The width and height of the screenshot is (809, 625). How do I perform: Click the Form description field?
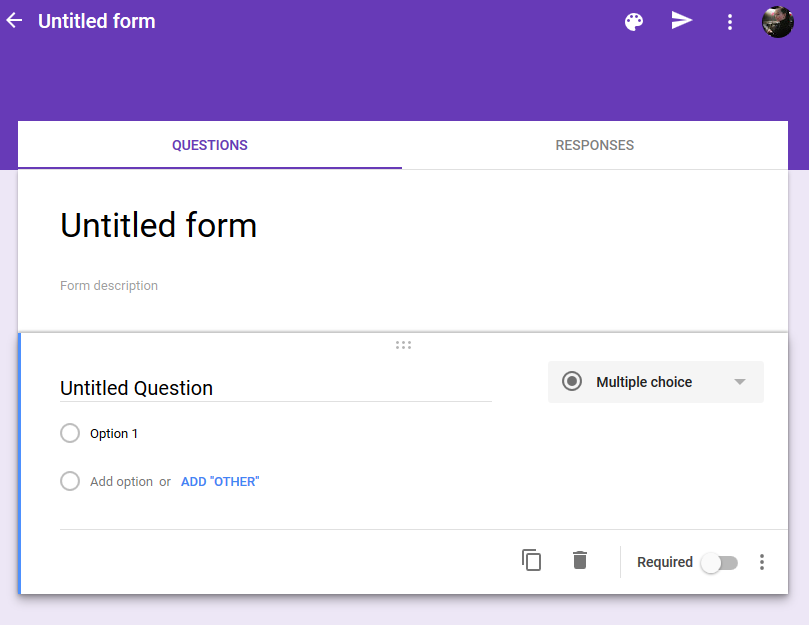pyautogui.click(x=109, y=286)
